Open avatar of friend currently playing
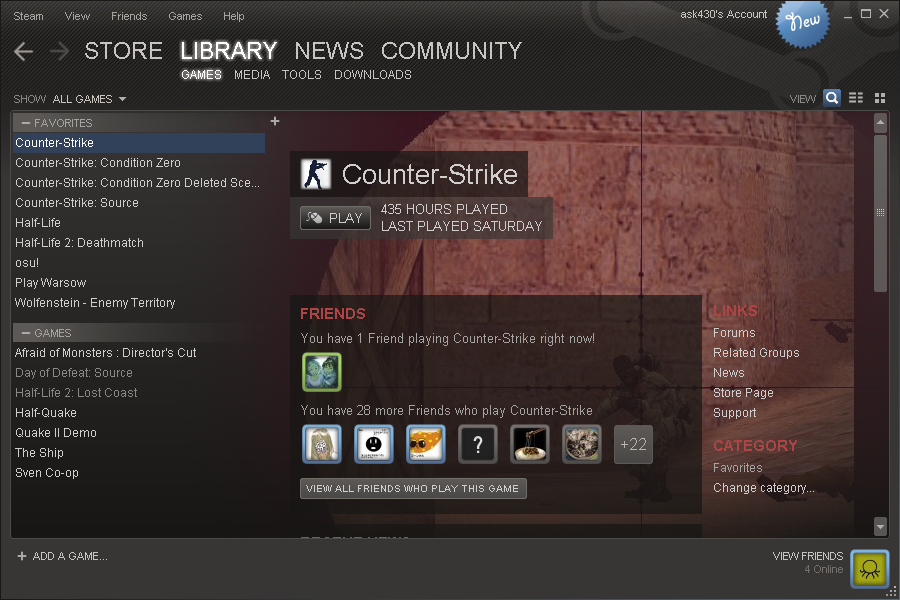This screenshot has height=600, width=900. (322, 372)
